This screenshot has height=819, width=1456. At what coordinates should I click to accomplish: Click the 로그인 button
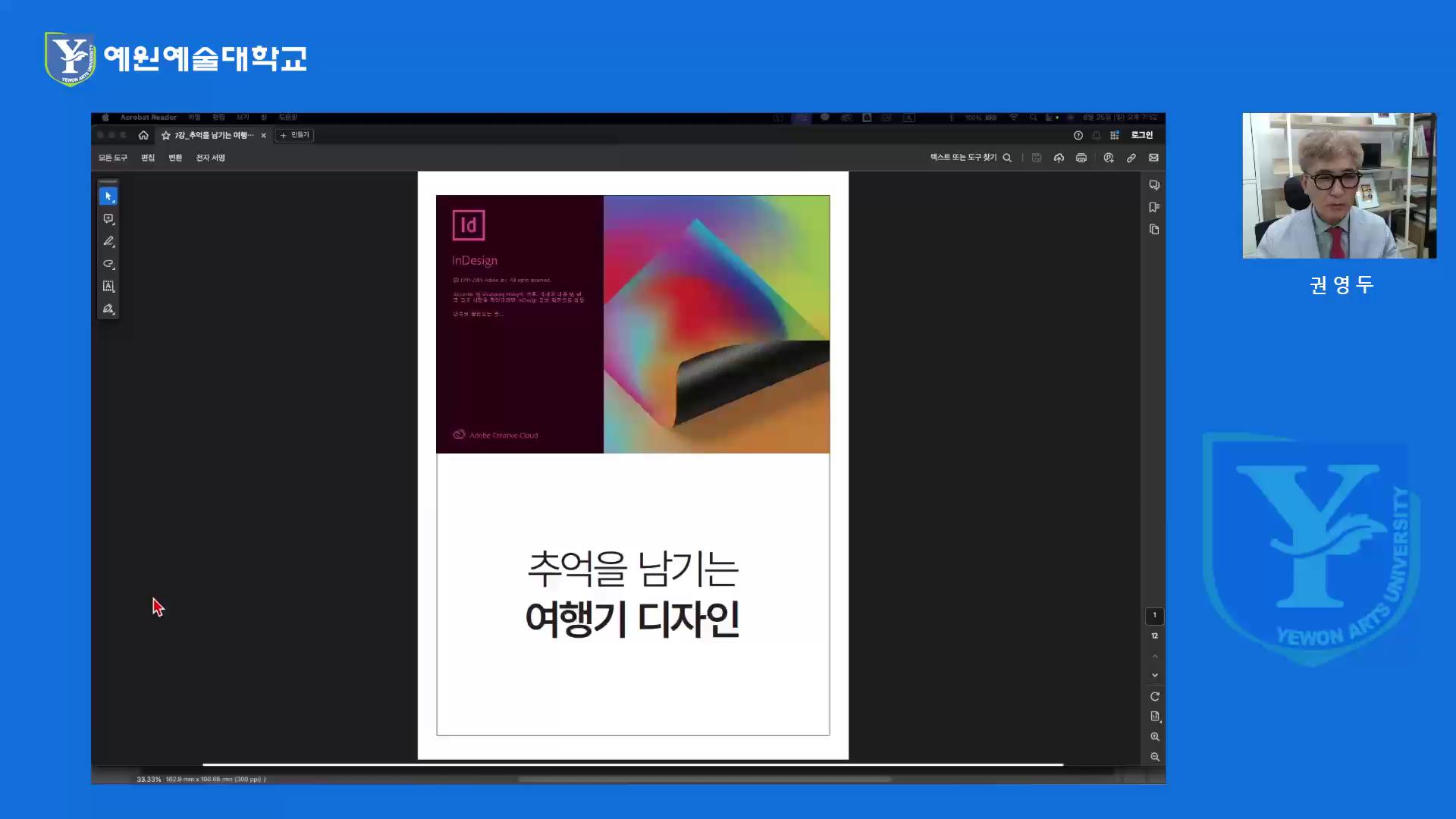point(1141,135)
